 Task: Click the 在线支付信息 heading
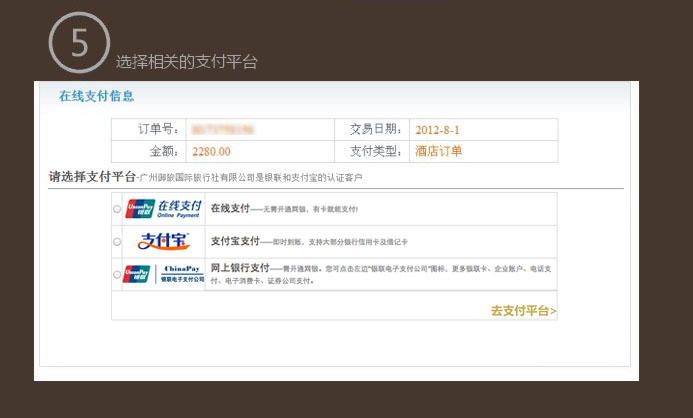pyautogui.click(x=96, y=96)
